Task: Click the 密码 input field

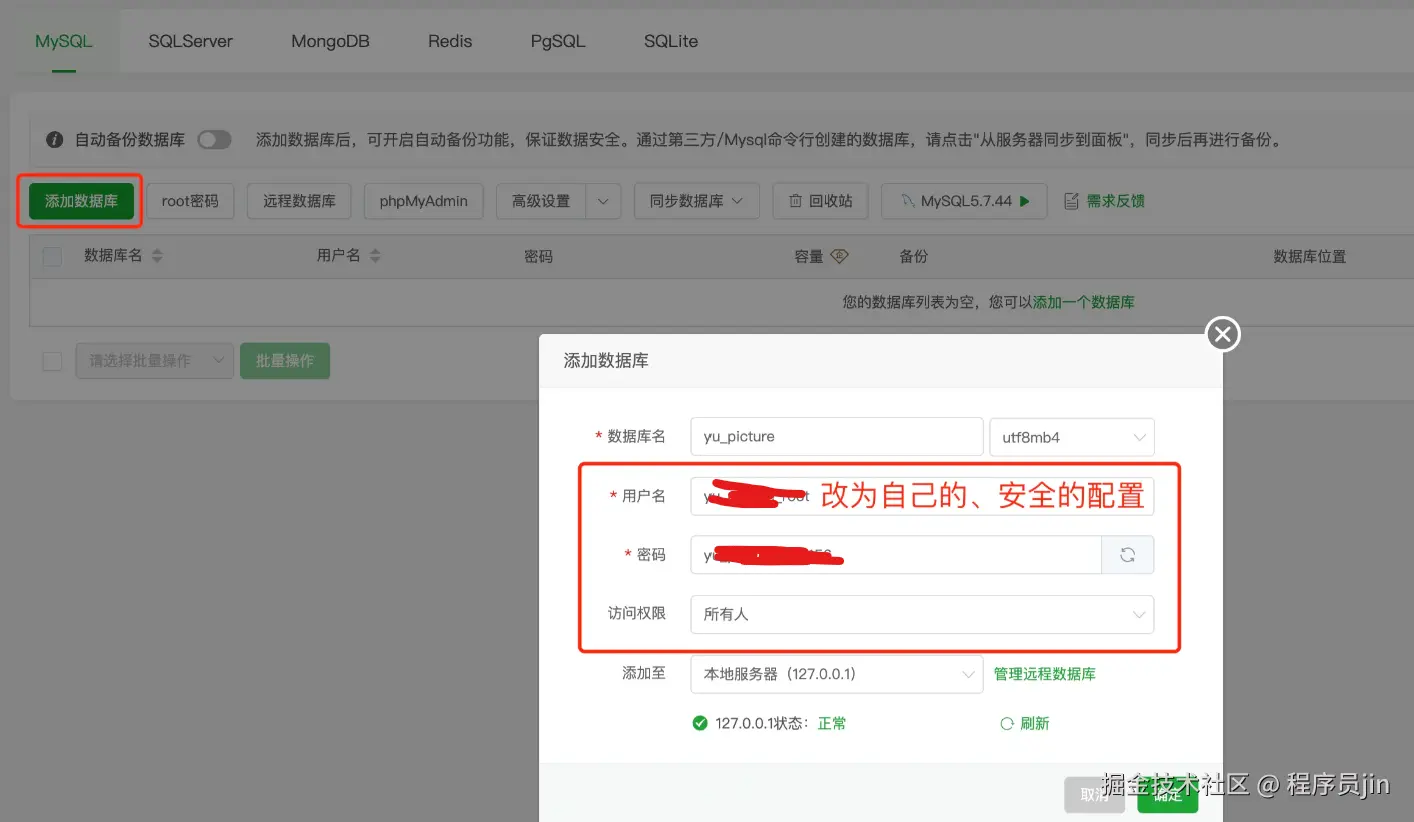Action: click(896, 555)
